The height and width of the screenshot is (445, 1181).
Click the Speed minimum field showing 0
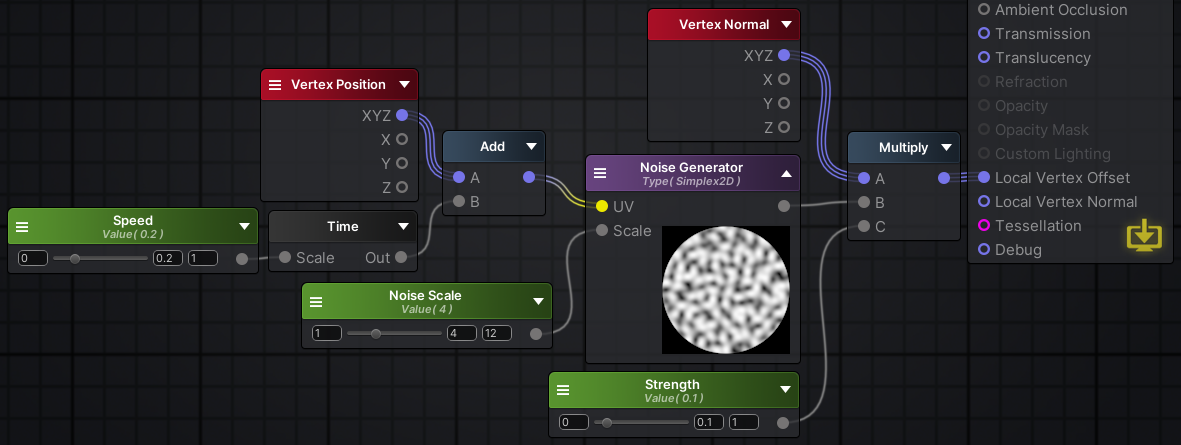[33, 258]
